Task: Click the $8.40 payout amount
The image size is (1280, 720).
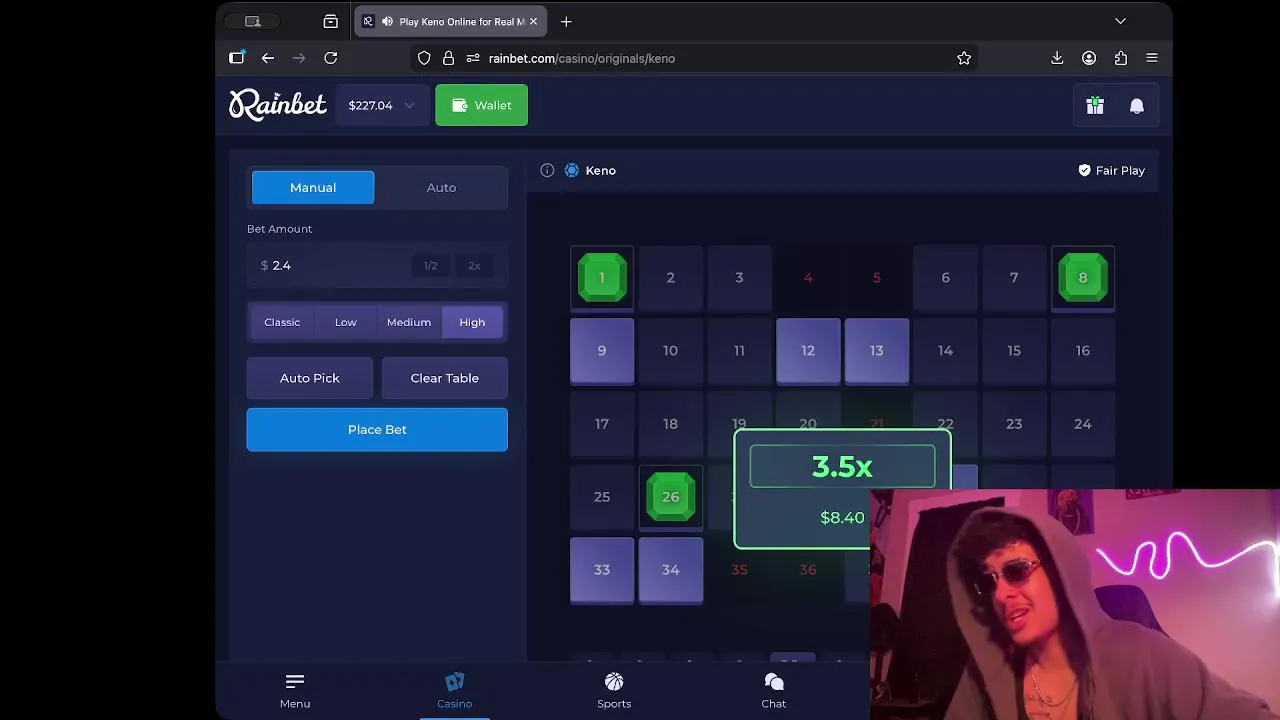Action: pyautogui.click(x=842, y=517)
